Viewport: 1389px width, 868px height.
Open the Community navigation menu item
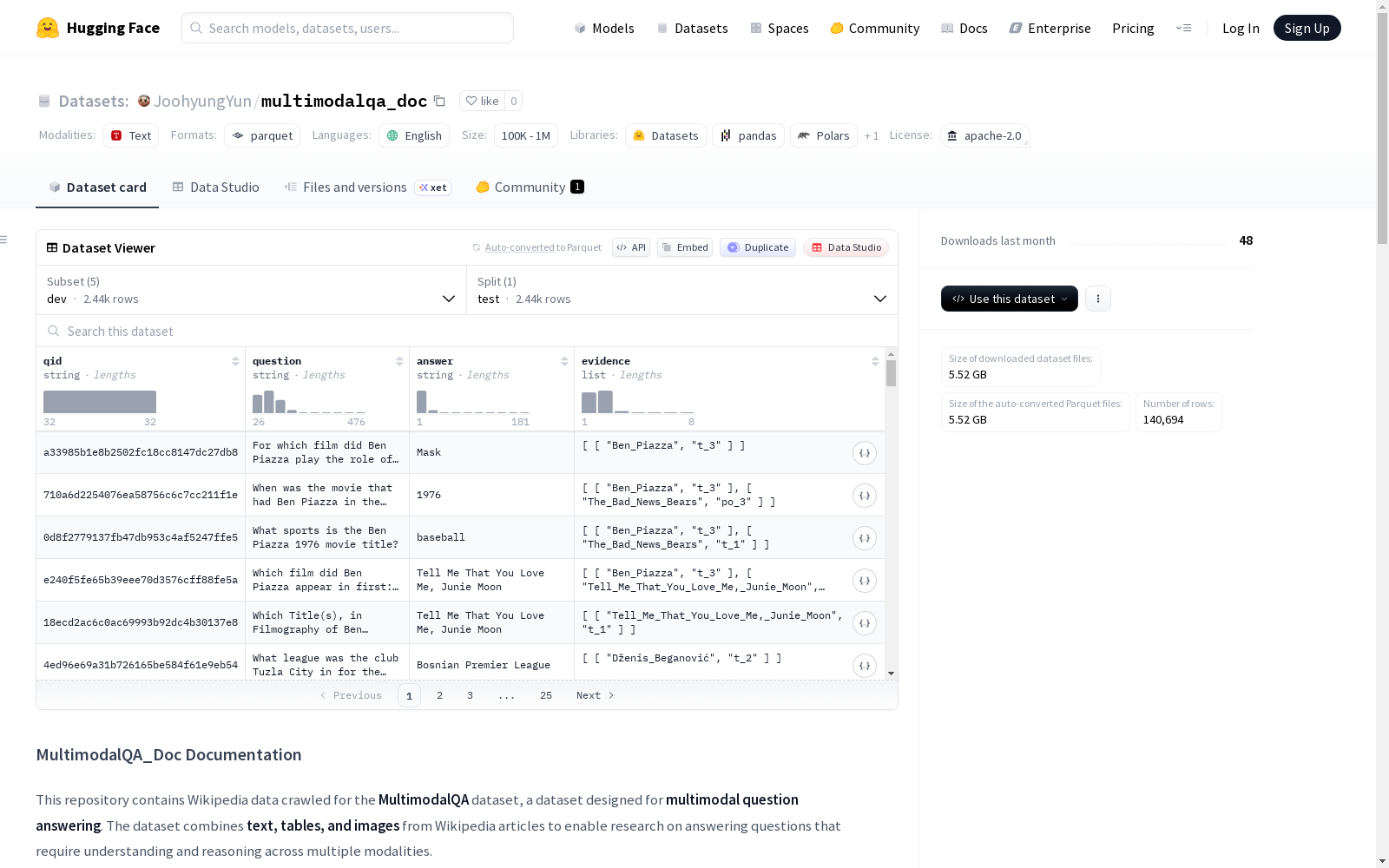(x=874, y=28)
